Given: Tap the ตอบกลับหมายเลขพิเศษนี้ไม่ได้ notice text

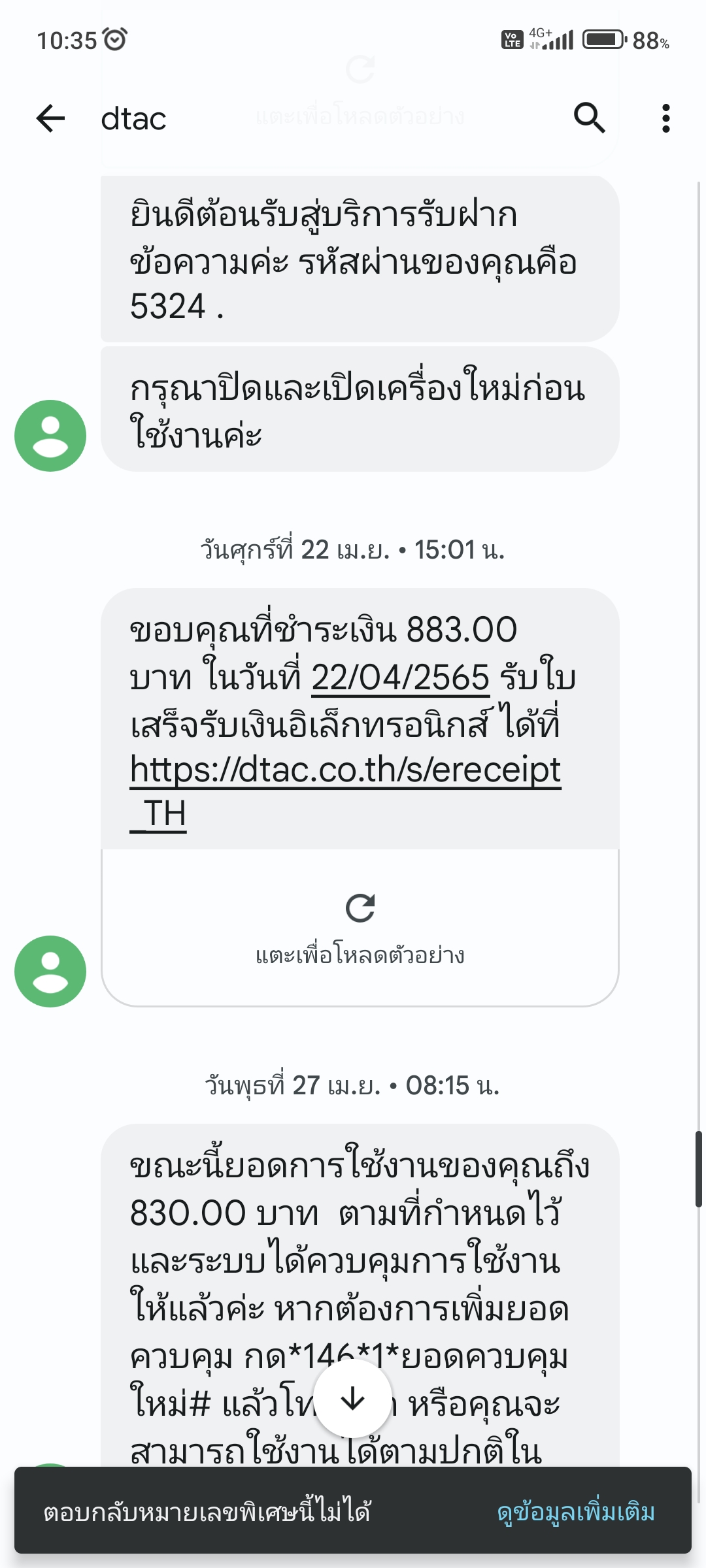Looking at the screenshot, I should tap(207, 1512).
